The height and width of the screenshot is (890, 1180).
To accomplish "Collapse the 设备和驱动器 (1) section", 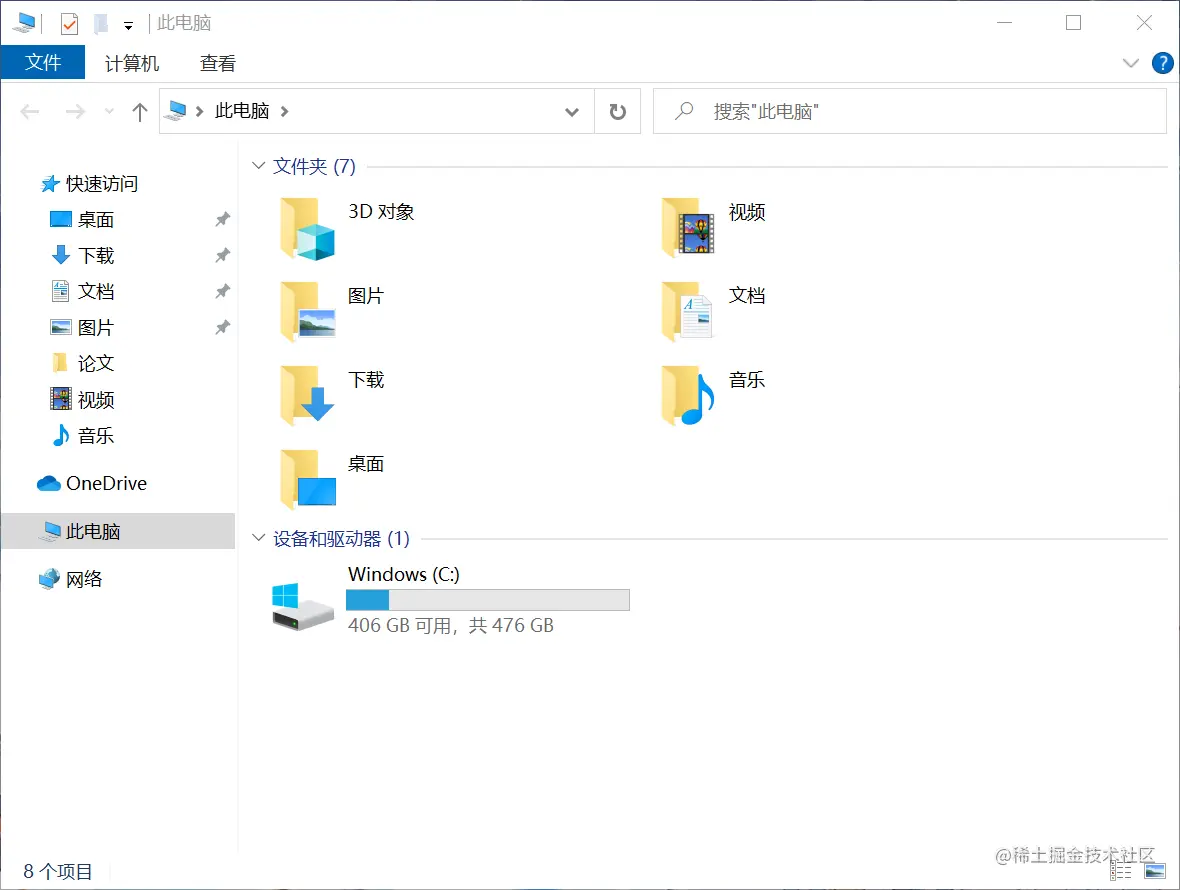I will pyautogui.click(x=258, y=538).
